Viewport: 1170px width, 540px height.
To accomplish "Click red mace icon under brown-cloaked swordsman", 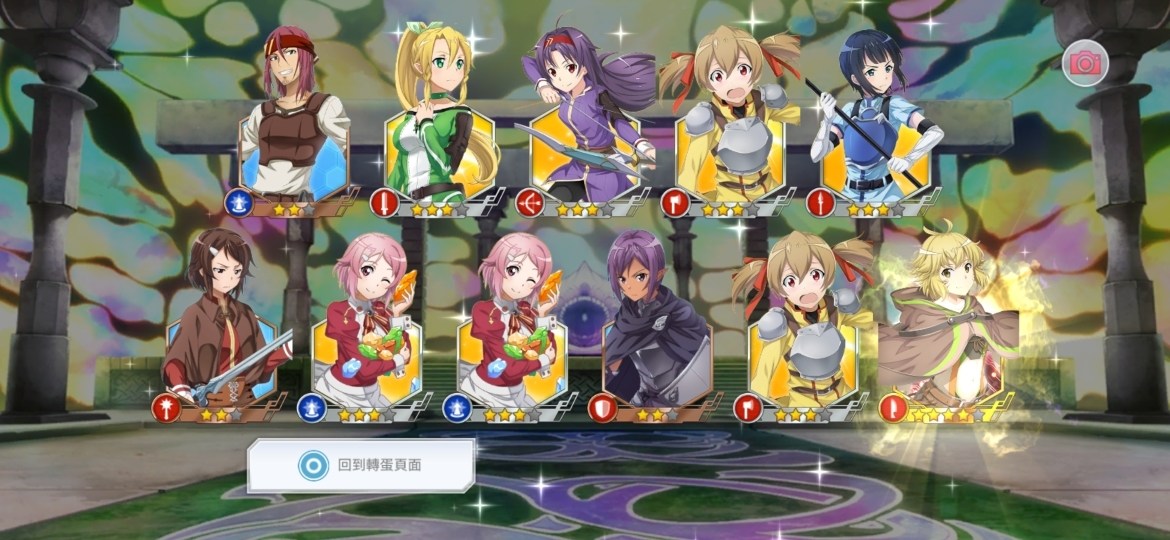I will (x=166, y=409).
